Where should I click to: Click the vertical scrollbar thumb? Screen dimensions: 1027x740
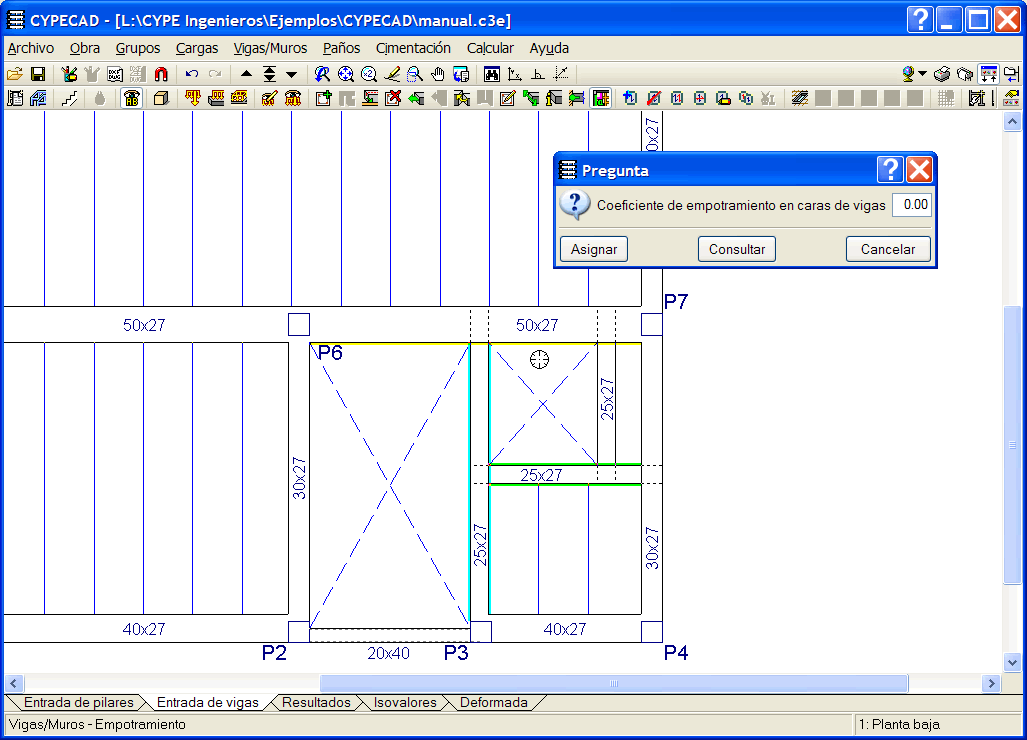tap(1012, 445)
